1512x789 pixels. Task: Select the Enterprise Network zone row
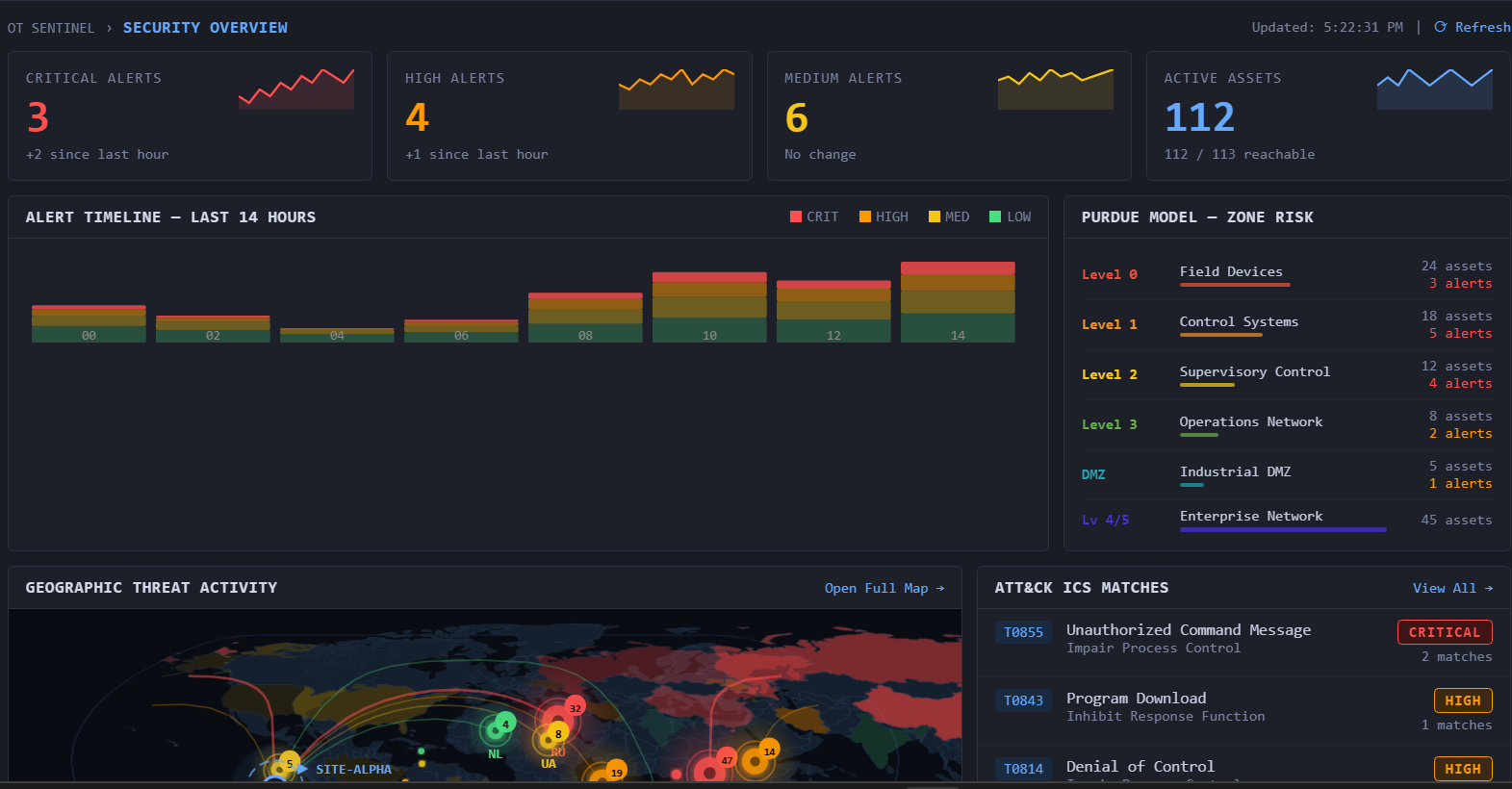pyautogui.click(x=1287, y=520)
